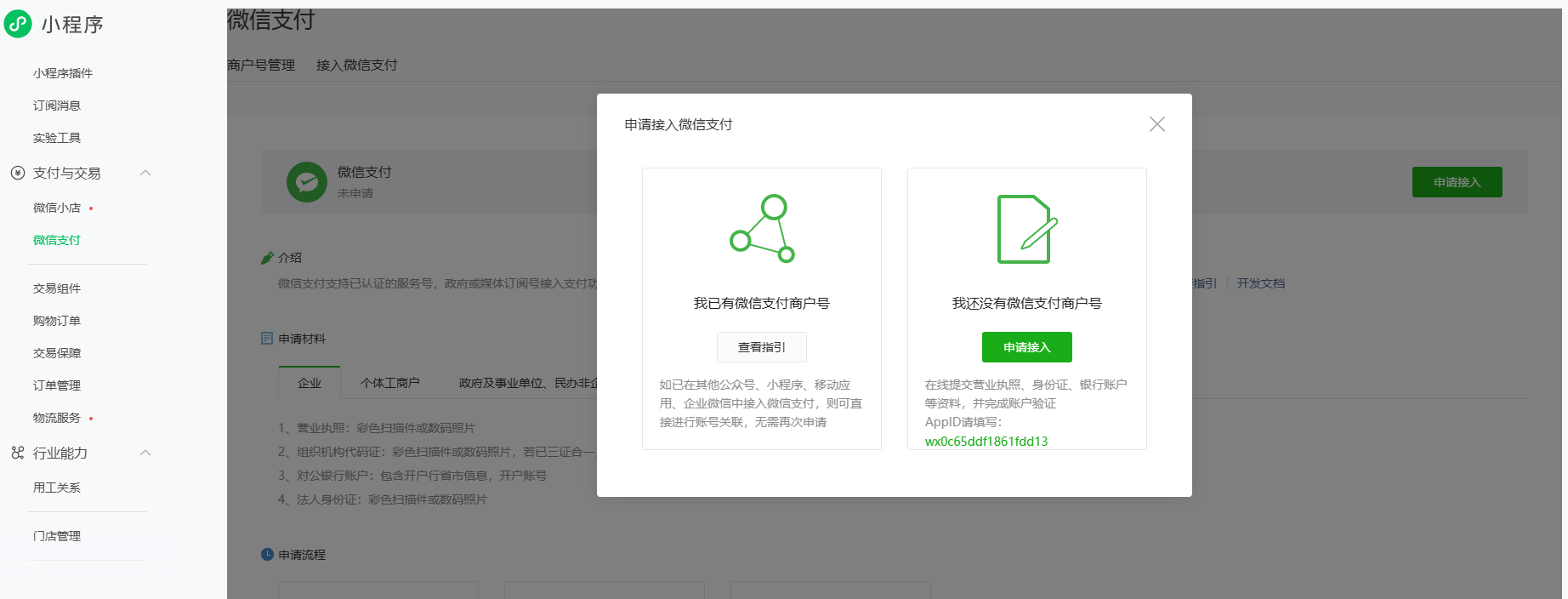Click the 我还没有微信支付商户号 heading
This screenshot has height=599, width=1568.
tap(1027, 303)
